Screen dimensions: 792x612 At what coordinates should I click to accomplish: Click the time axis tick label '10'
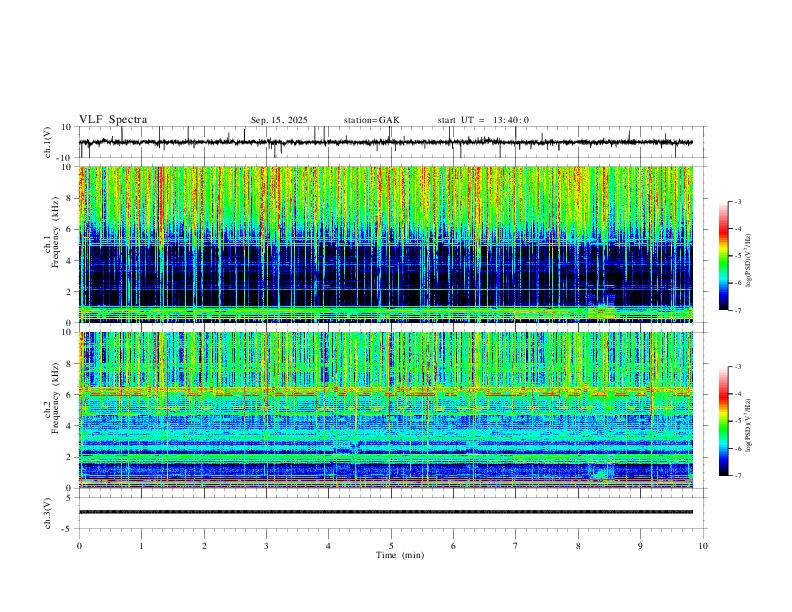[703, 546]
